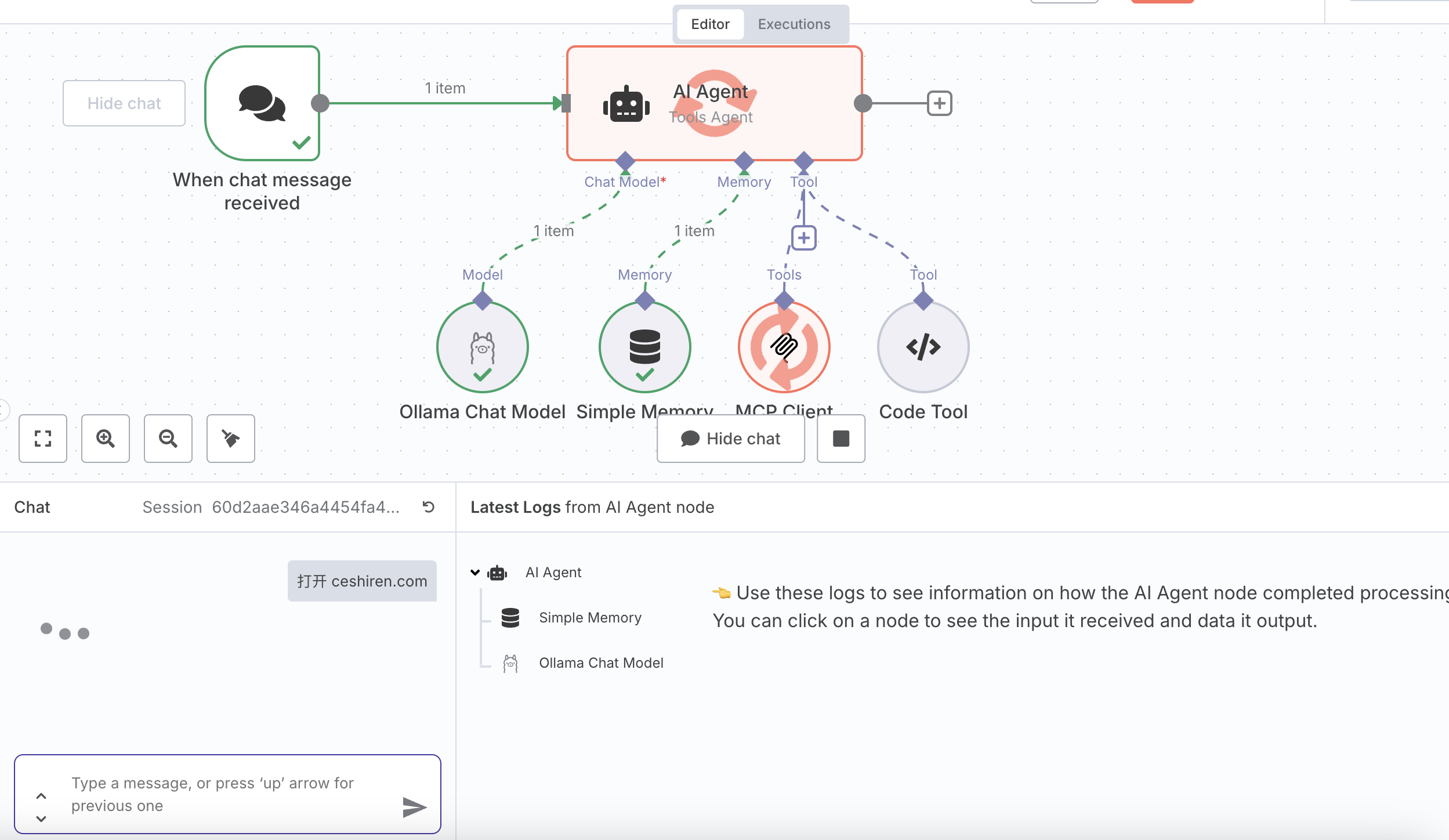The image size is (1449, 840).
Task: Reset the chat session with refresh icon
Action: point(429,507)
